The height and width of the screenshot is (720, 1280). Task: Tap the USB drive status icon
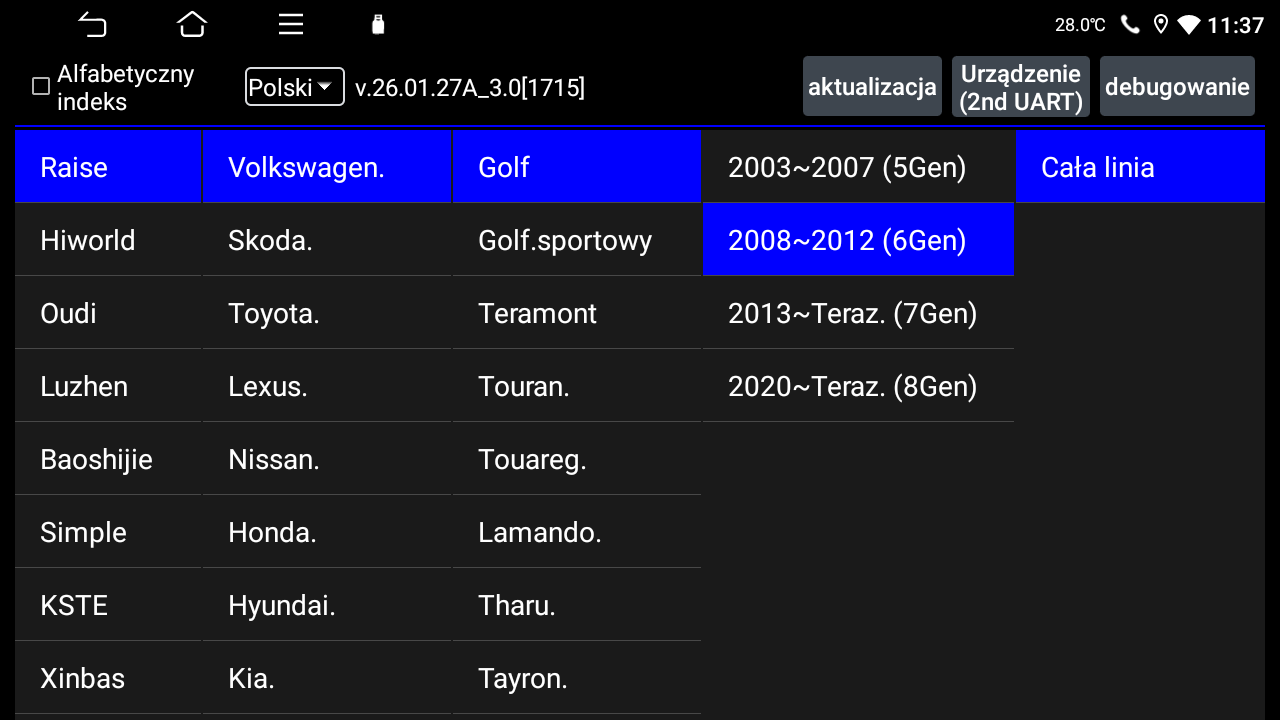pyautogui.click(x=378, y=25)
